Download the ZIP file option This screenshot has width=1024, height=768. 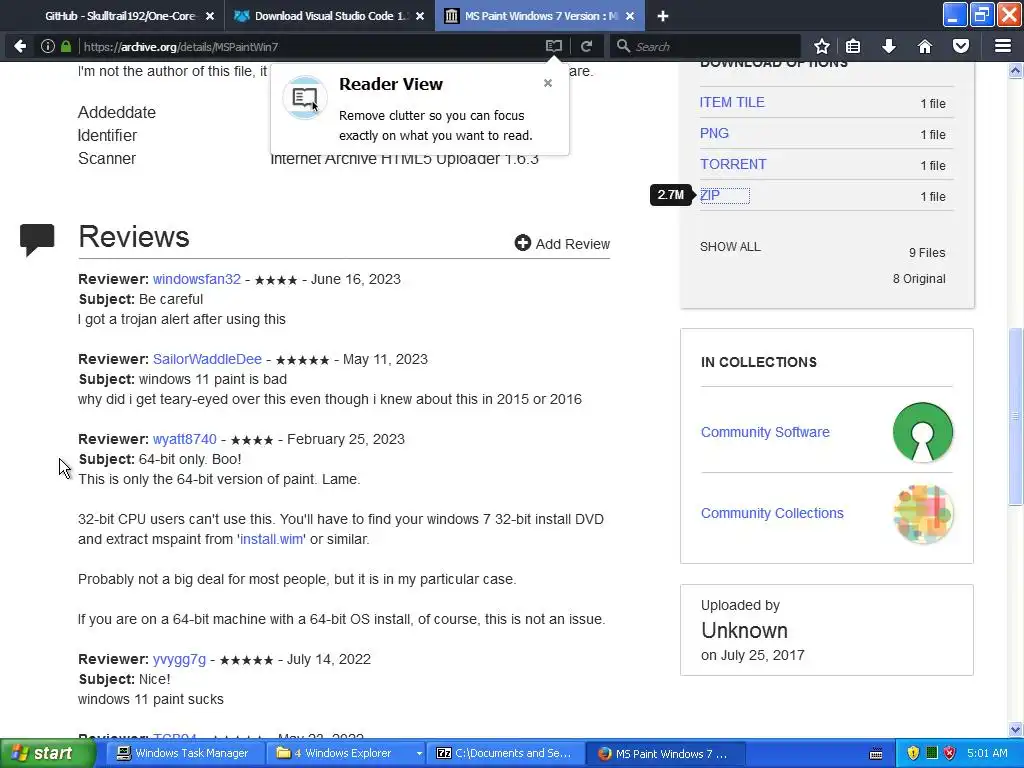tap(710, 195)
